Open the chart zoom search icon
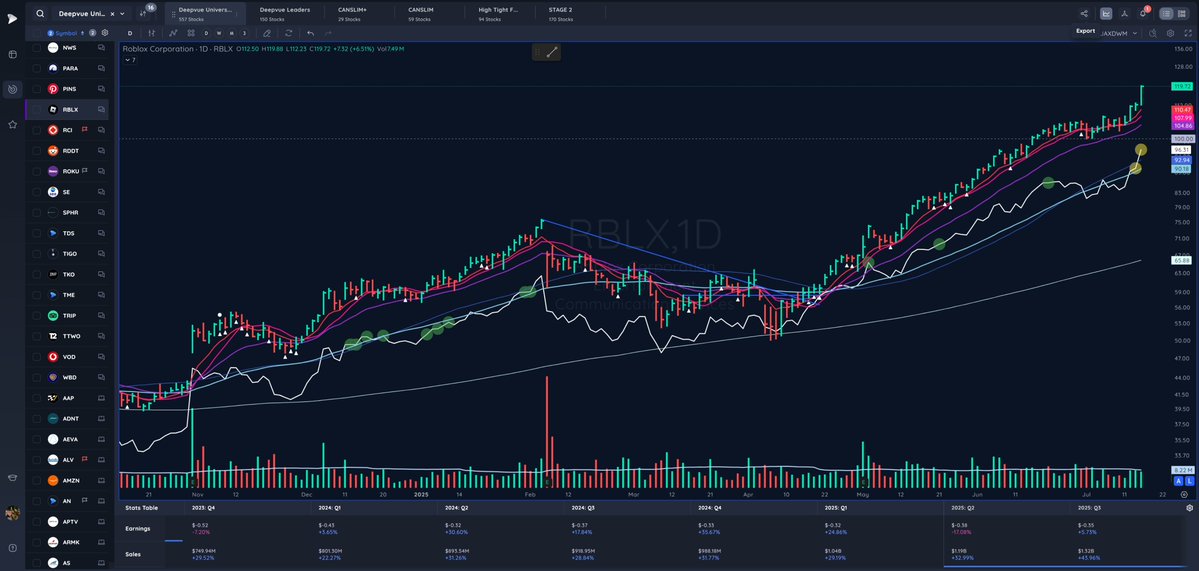This screenshot has width=1199, height=571. (1153, 33)
